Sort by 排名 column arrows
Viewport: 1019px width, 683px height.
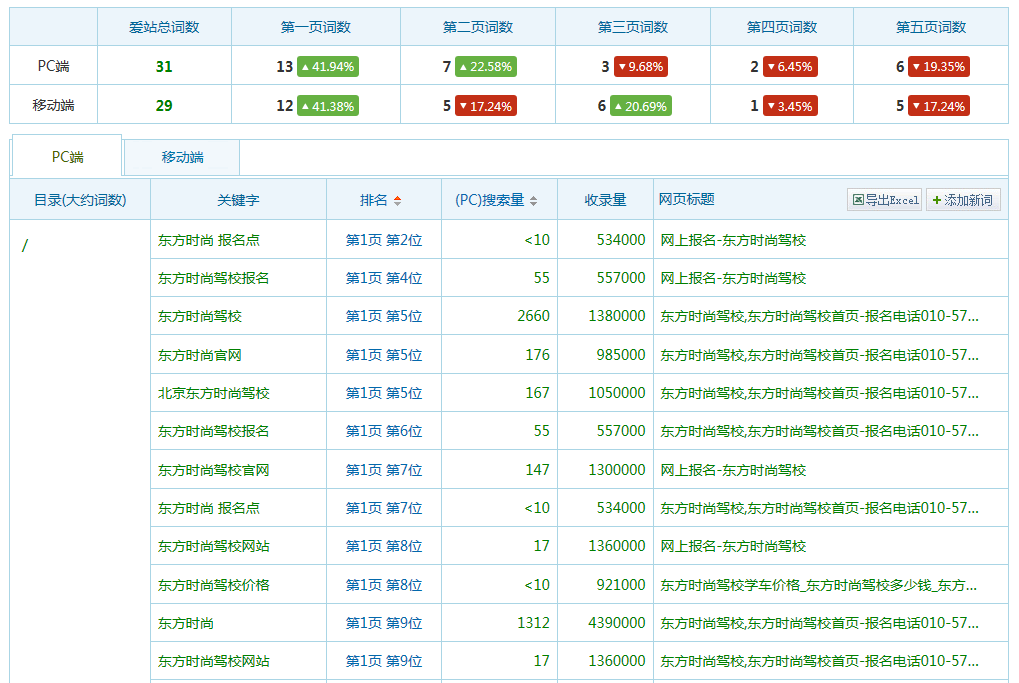pos(397,200)
